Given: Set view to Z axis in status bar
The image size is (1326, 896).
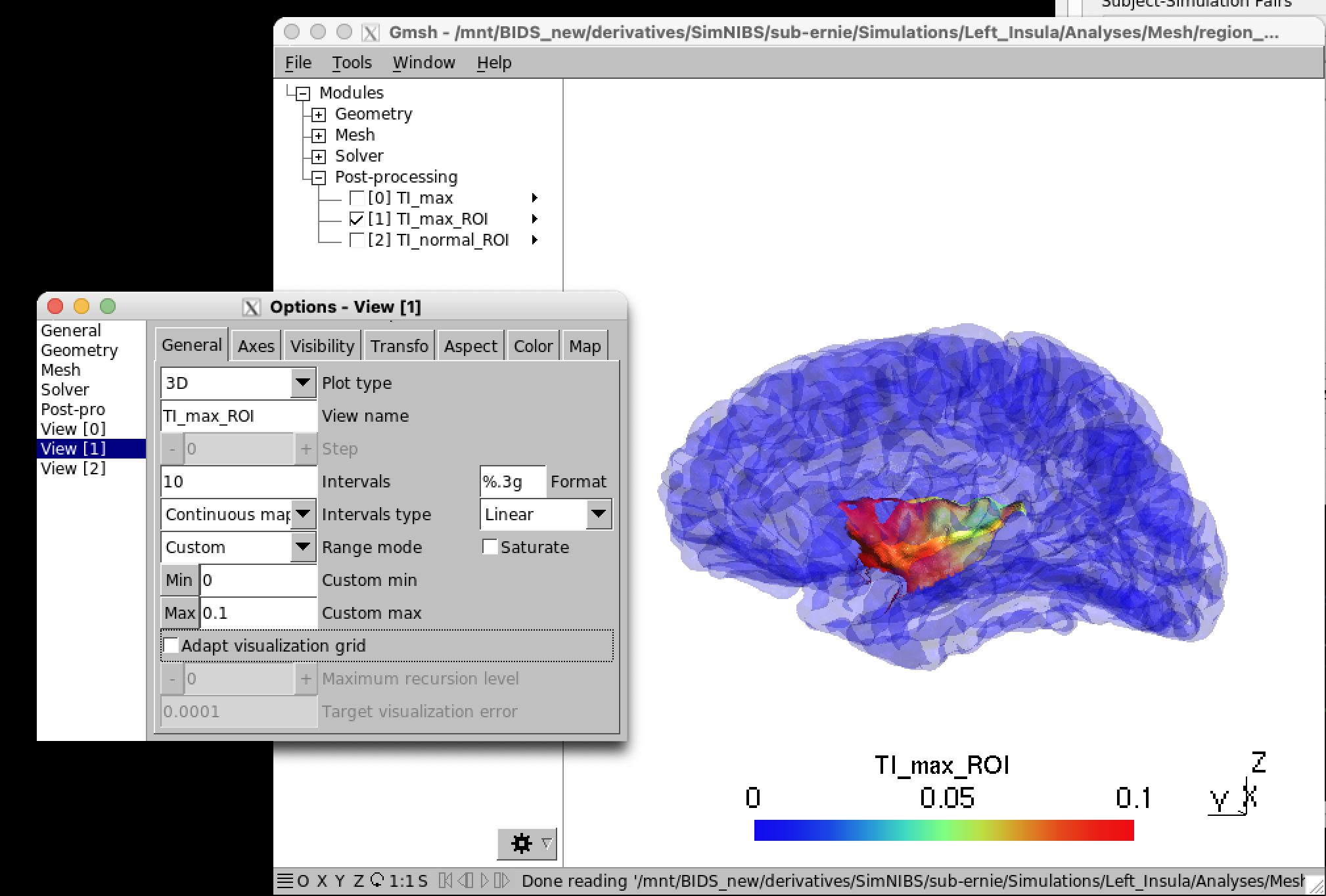Looking at the screenshot, I should [358, 881].
